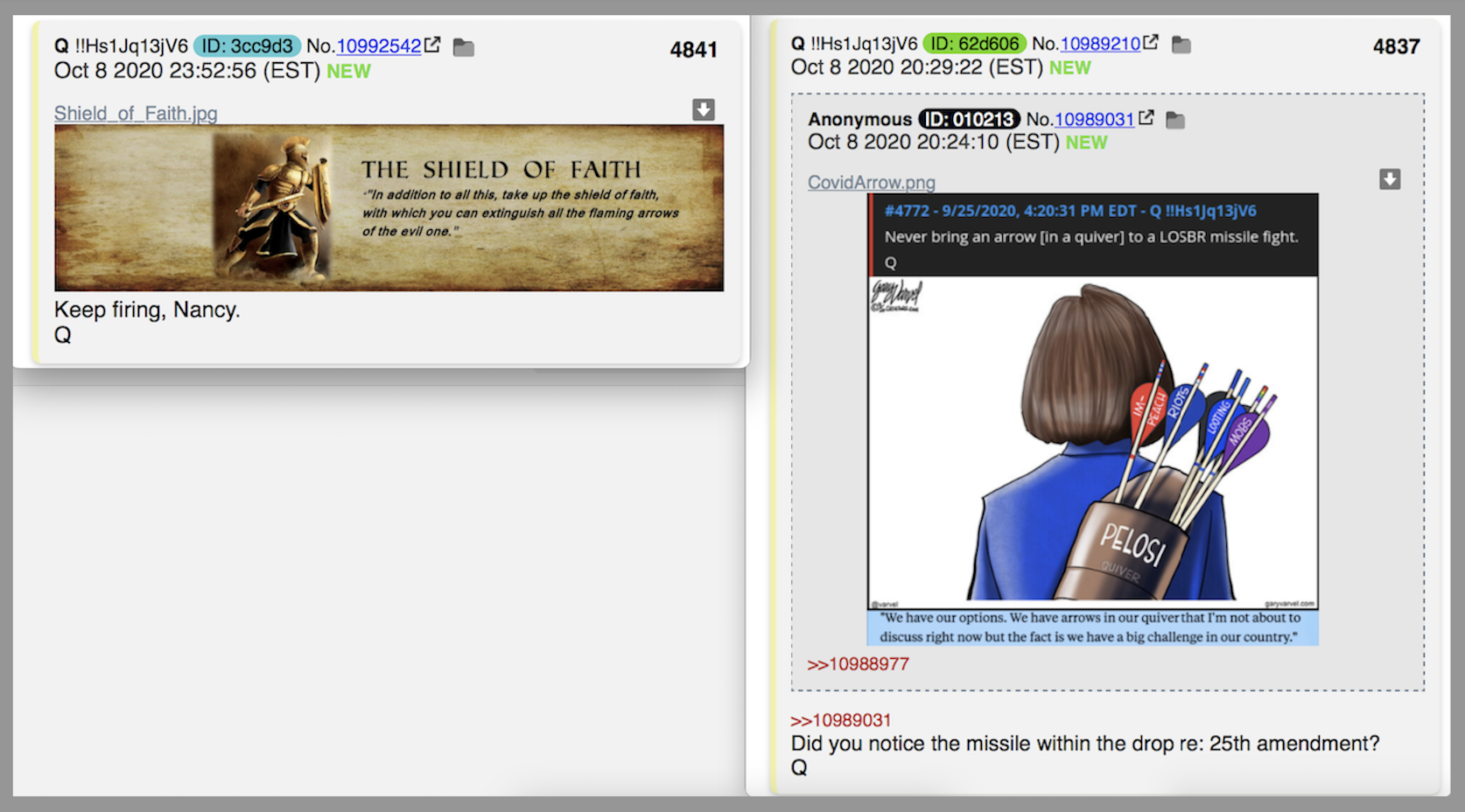Click folder icon in post 4837 header
Image resolution: width=1465 pixels, height=812 pixels.
1181,44
